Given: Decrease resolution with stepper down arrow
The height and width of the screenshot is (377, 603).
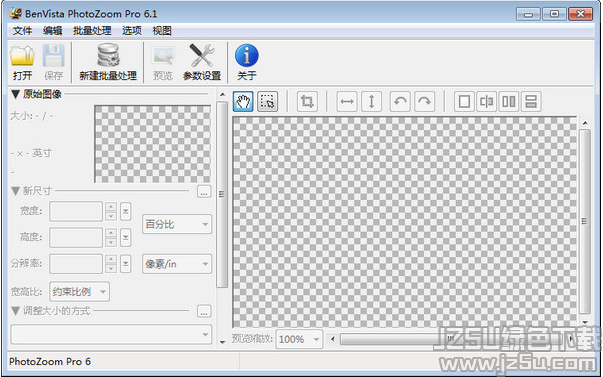Looking at the screenshot, I should pos(111,269).
